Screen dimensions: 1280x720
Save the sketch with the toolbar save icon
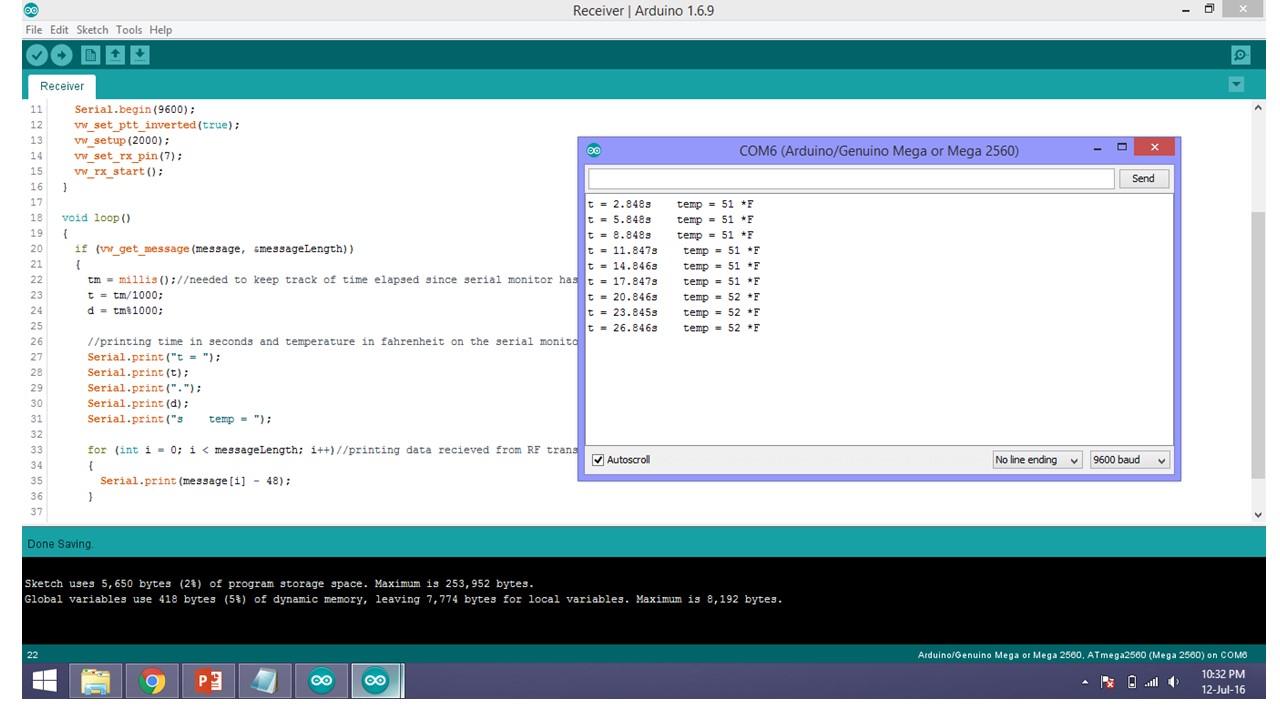139,55
